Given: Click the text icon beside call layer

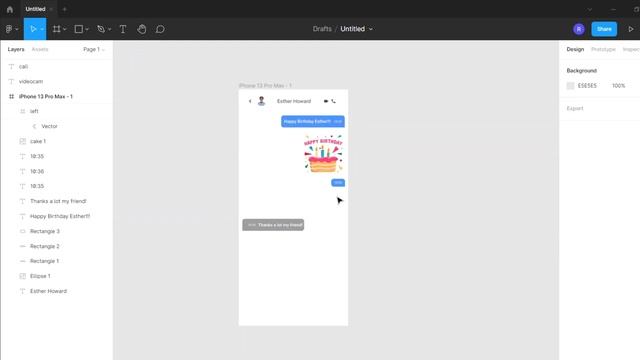Looking at the screenshot, I should pyautogui.click(x=11, y=67).
